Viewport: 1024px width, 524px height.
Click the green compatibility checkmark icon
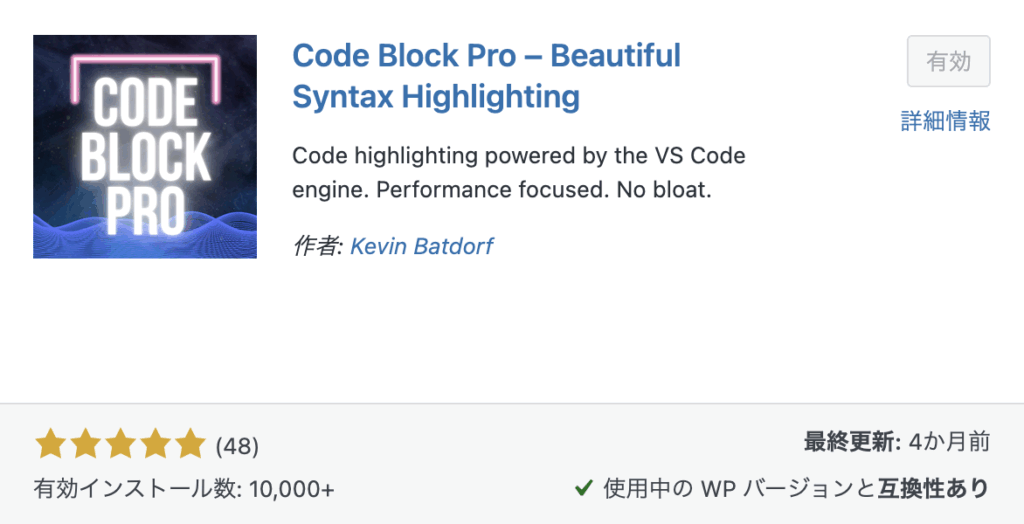584,489
